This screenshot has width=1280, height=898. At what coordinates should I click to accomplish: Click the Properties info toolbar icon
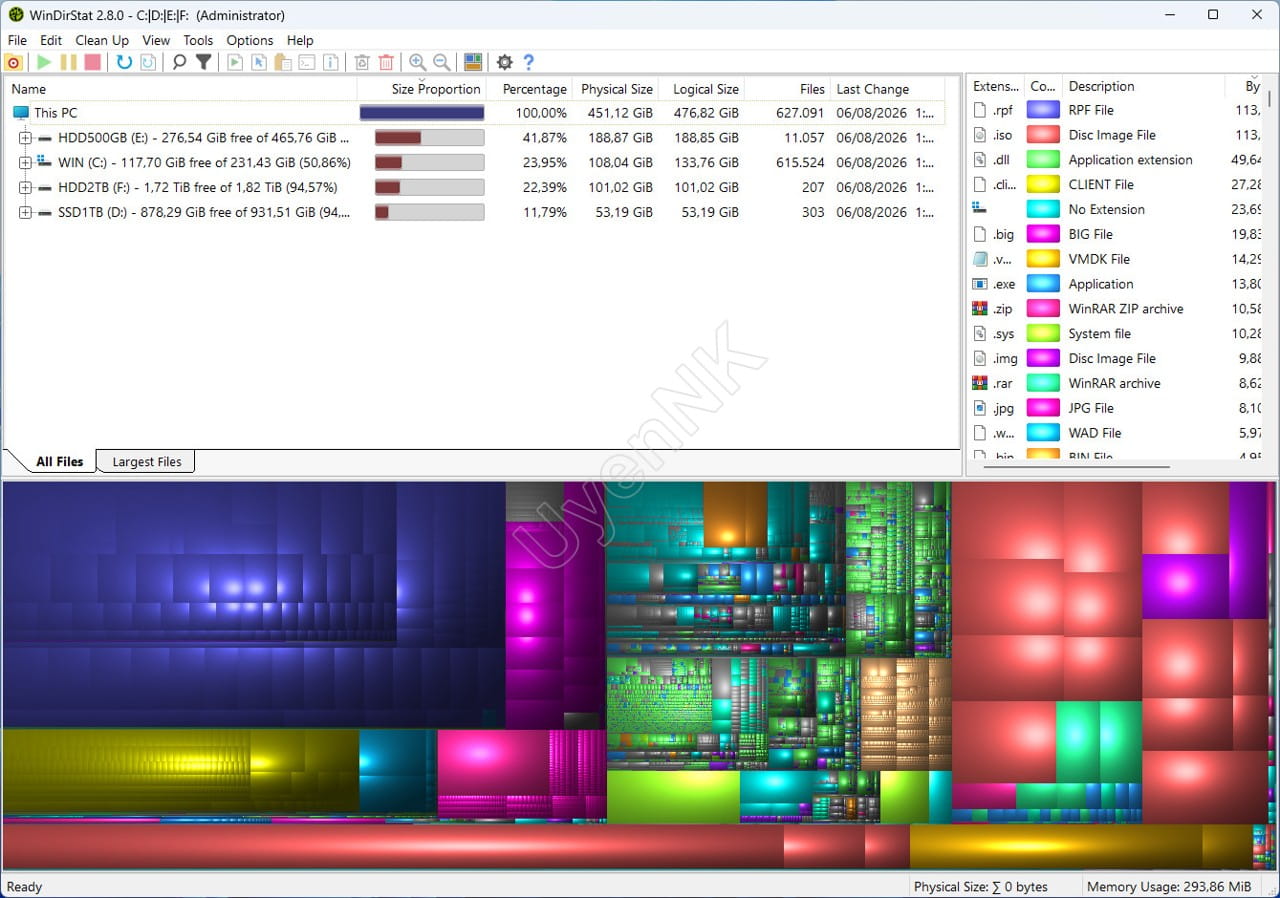[x=331, y=62]
